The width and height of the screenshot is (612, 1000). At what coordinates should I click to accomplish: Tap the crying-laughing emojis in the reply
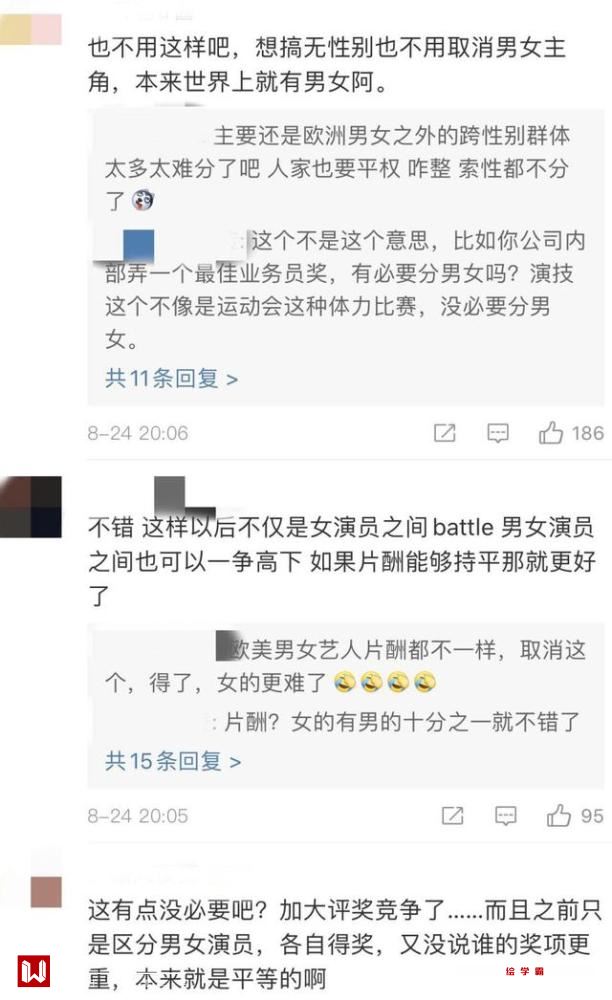coord(385,682)
